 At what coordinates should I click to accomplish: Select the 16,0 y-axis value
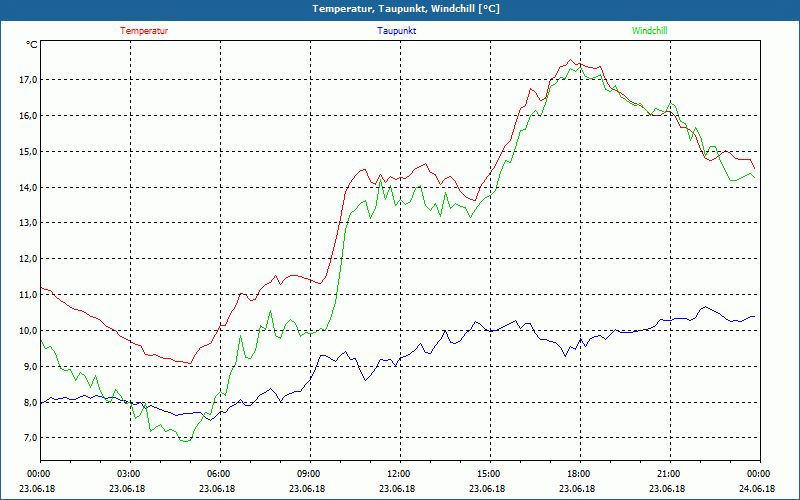pyautogui.click(x=29, y=116)
